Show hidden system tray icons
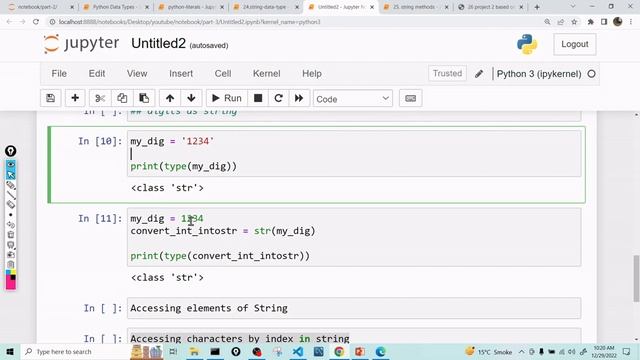Screen dimensions: 640x360 tap(522, 351)
